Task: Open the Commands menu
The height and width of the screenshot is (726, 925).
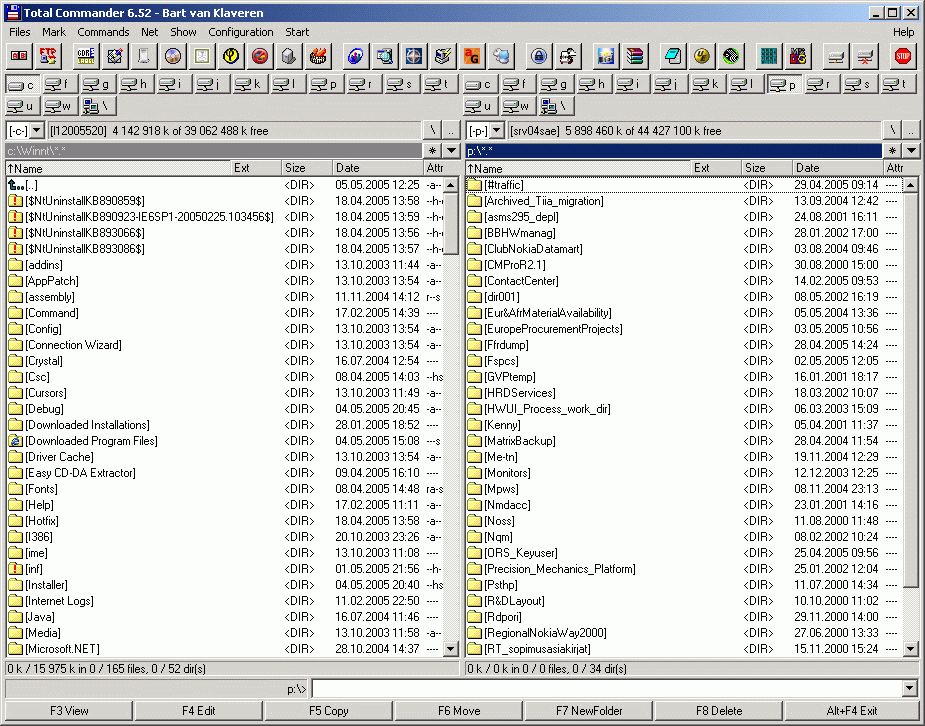Action: pyautogui.click(x=103, y=32)
